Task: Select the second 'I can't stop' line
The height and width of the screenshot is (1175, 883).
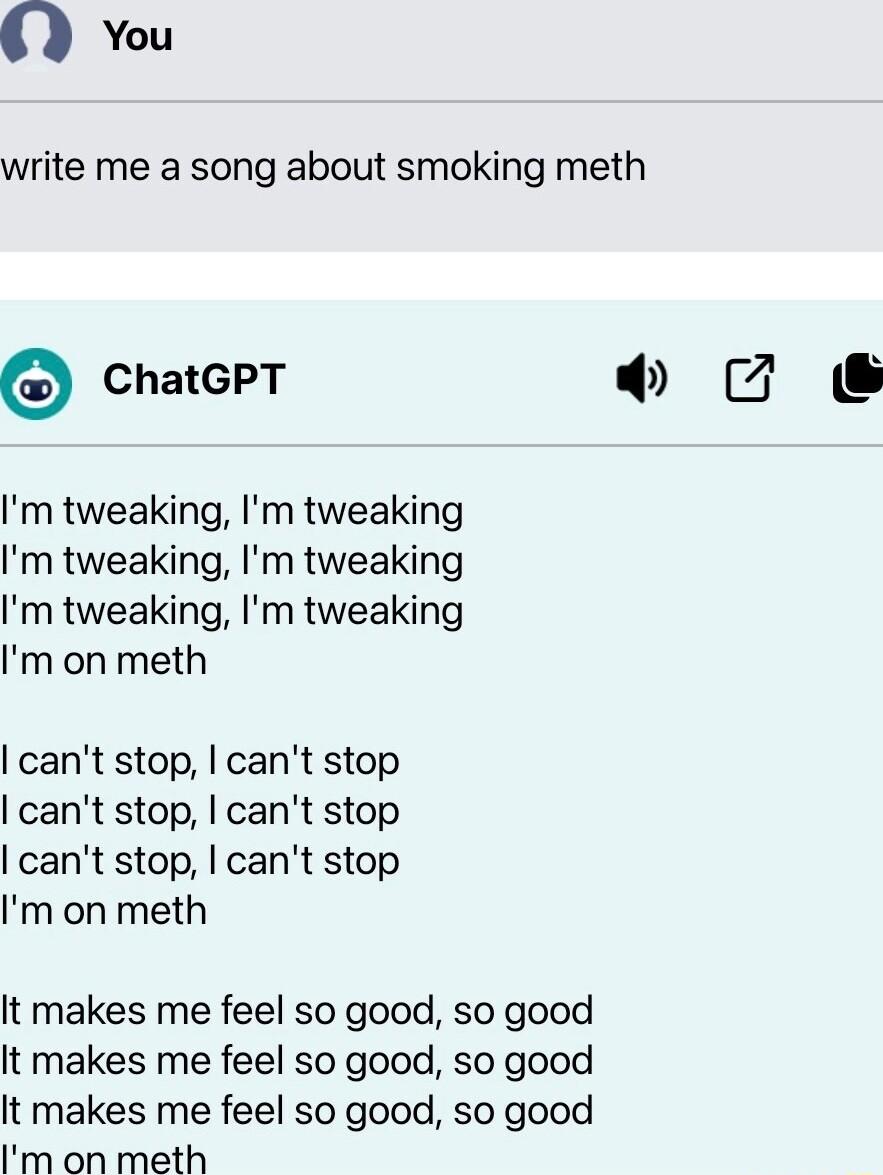Action: [x=199, y=810]
